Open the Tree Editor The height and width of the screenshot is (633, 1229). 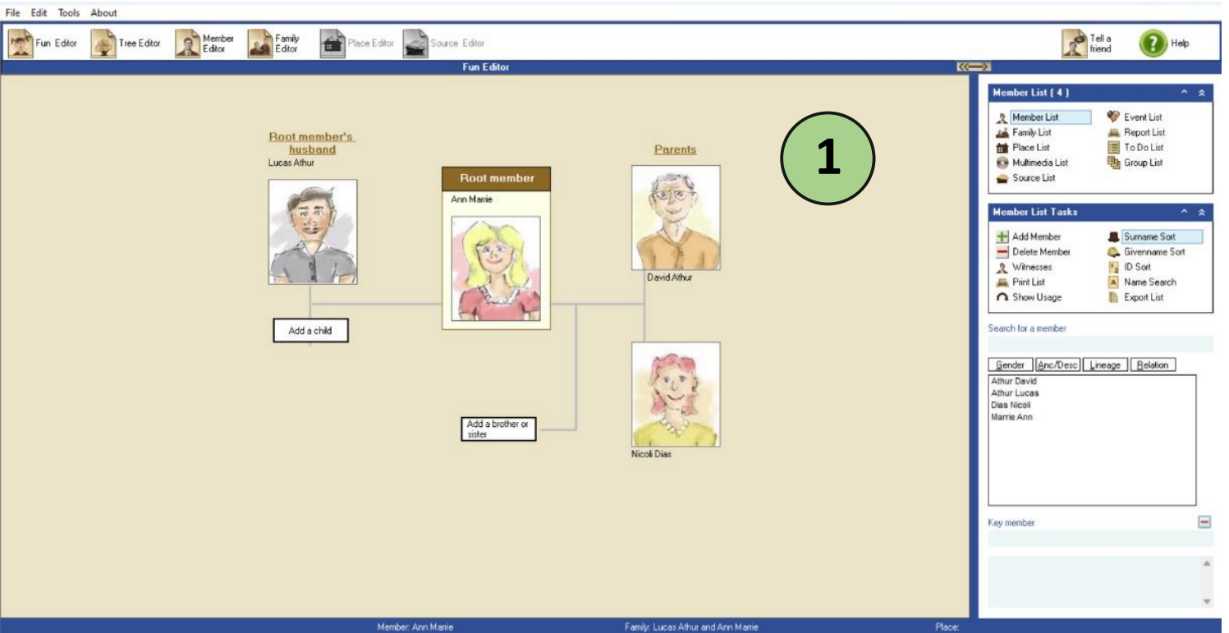coord(127,44)
